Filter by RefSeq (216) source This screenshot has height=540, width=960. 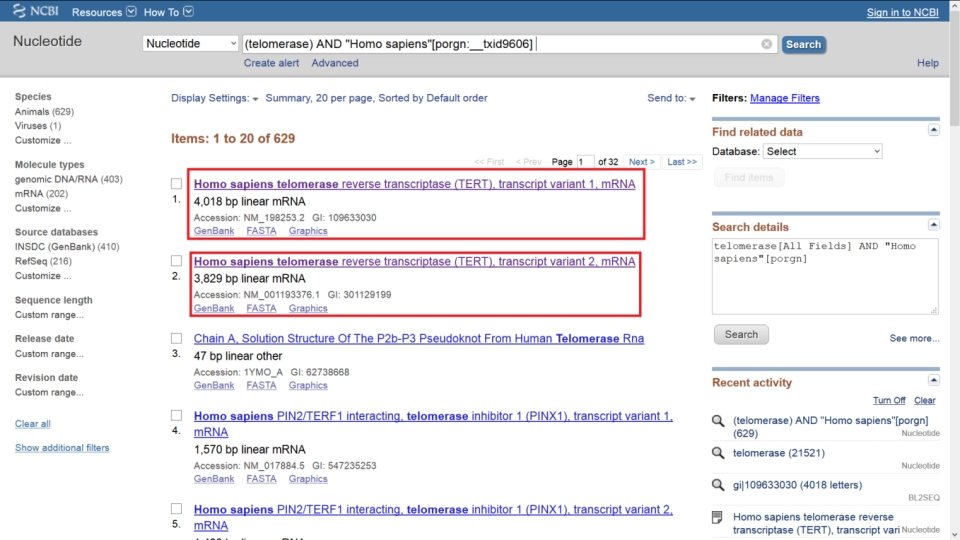(43, 261)
